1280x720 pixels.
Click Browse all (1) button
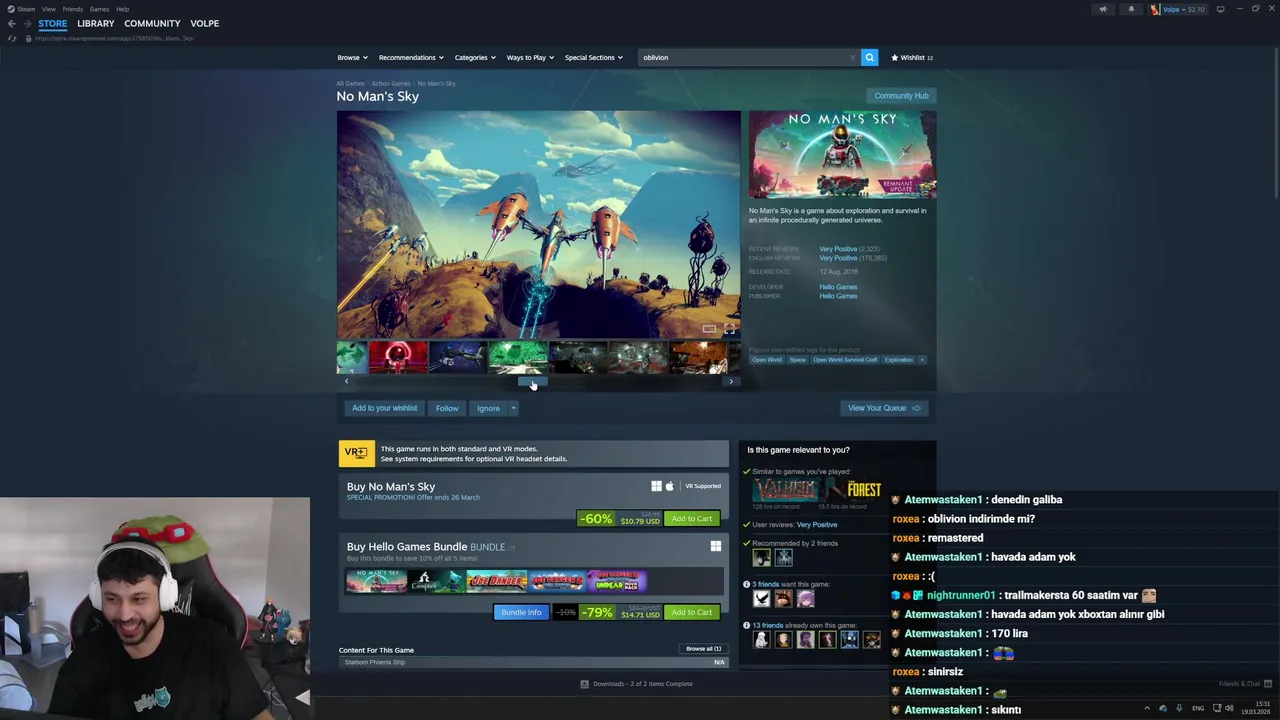coord(703,649)
